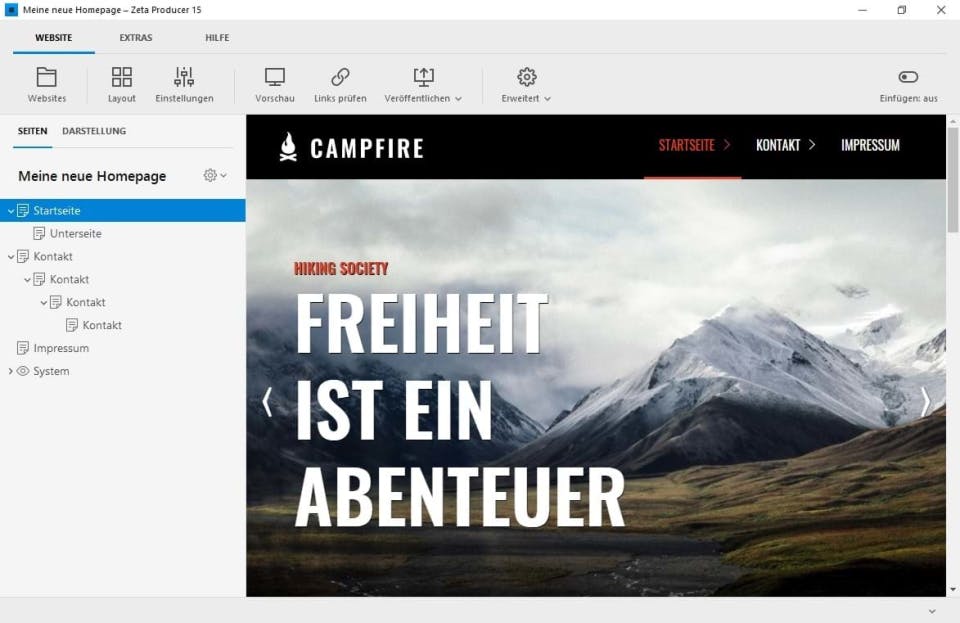This screenshot has height=623, width=960.
Task: Click the Veröffentlichen upload icon
Action: click(x=423, y=77)
